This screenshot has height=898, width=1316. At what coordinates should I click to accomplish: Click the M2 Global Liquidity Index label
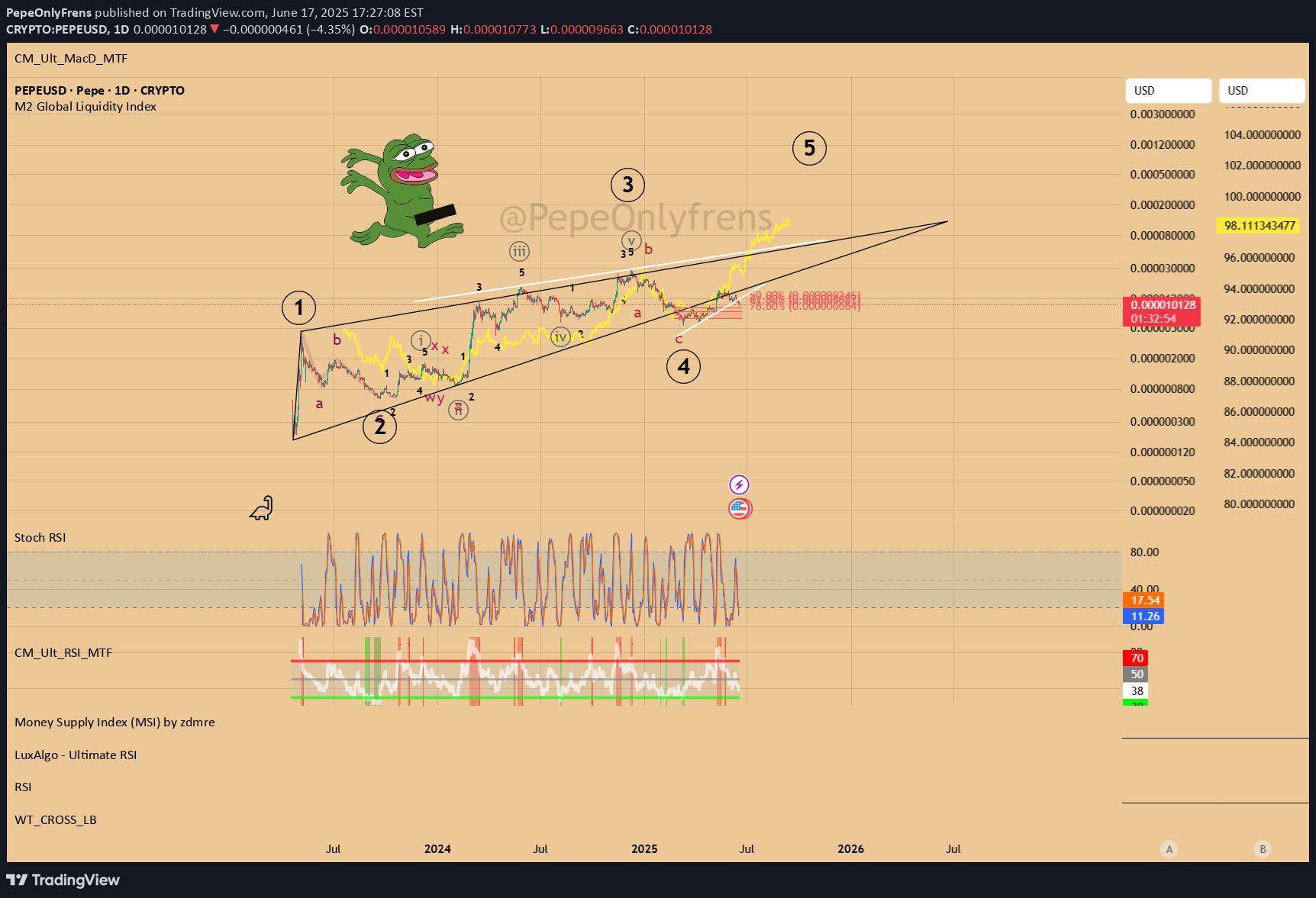(x=85, y=107)
